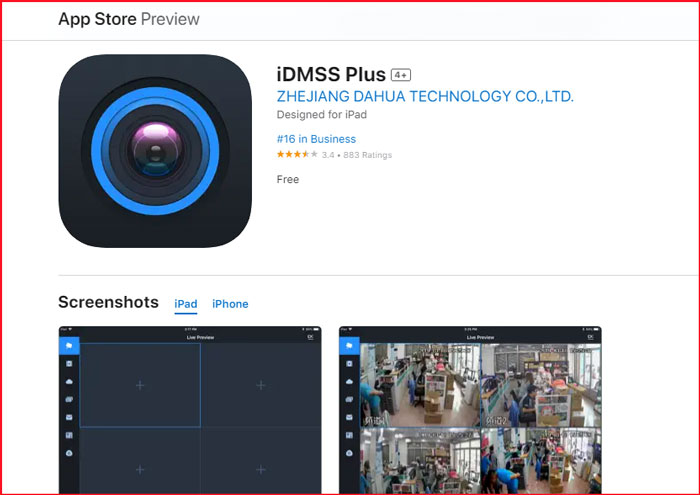Click the bottom-left plus pane in first screenshot

click(x=140, y=460)
